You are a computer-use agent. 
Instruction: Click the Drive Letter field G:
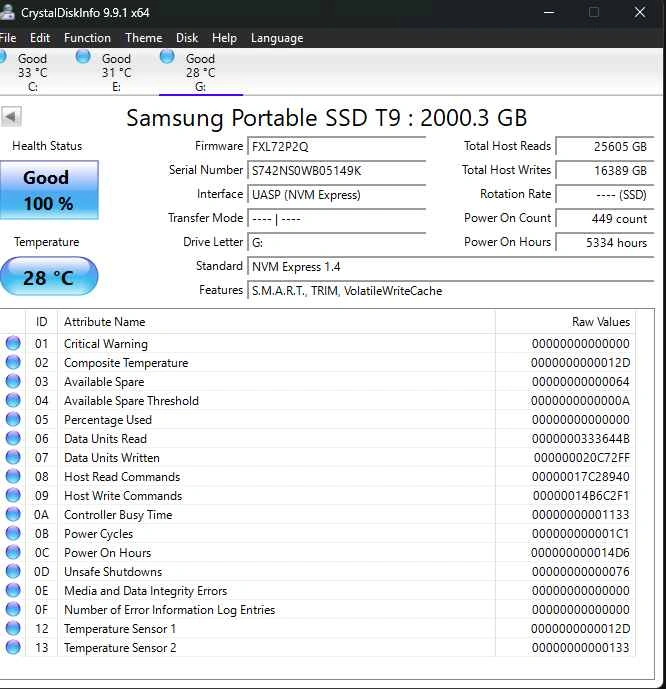337,243
